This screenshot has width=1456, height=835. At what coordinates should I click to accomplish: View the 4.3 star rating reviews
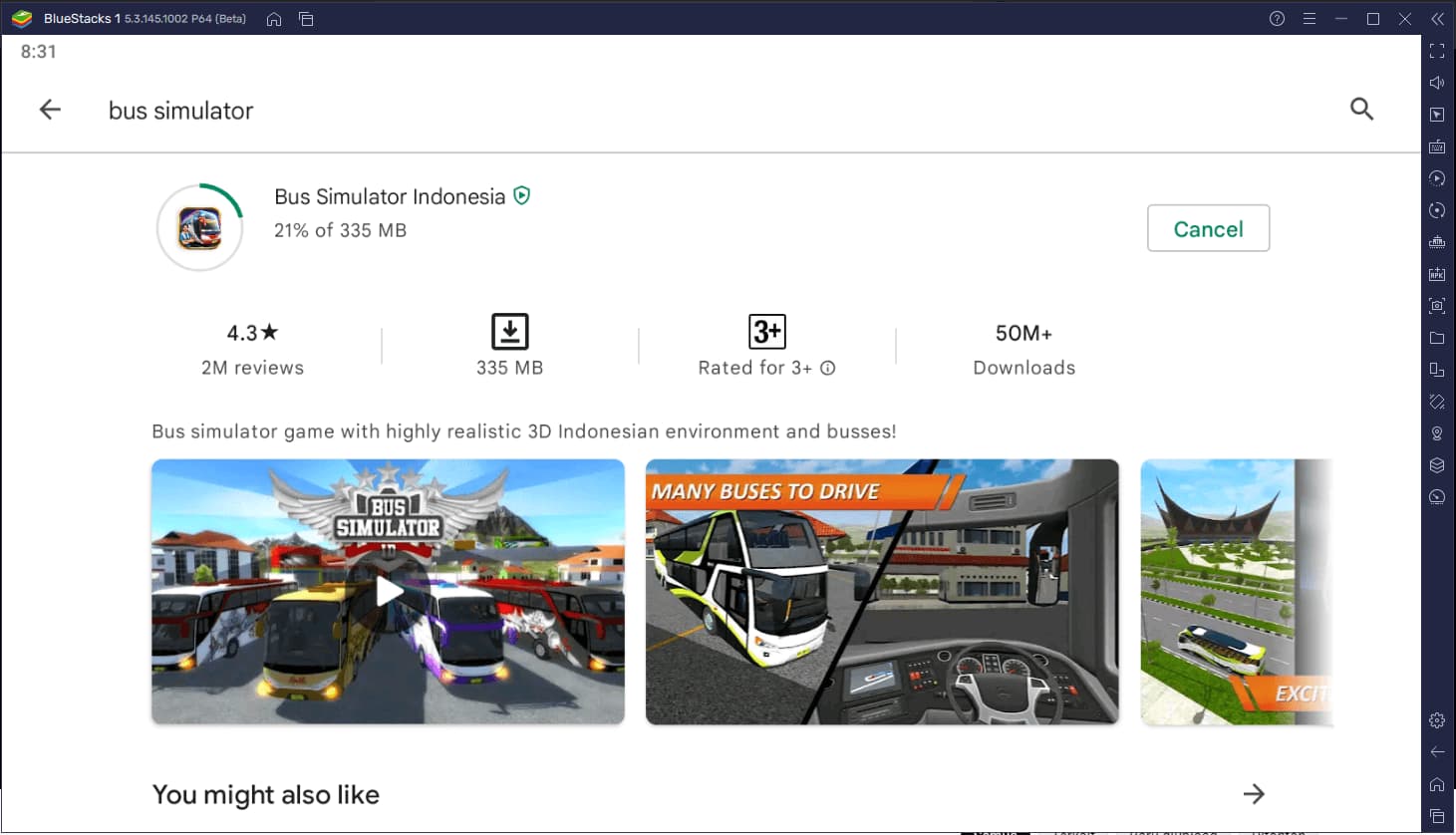252,349
